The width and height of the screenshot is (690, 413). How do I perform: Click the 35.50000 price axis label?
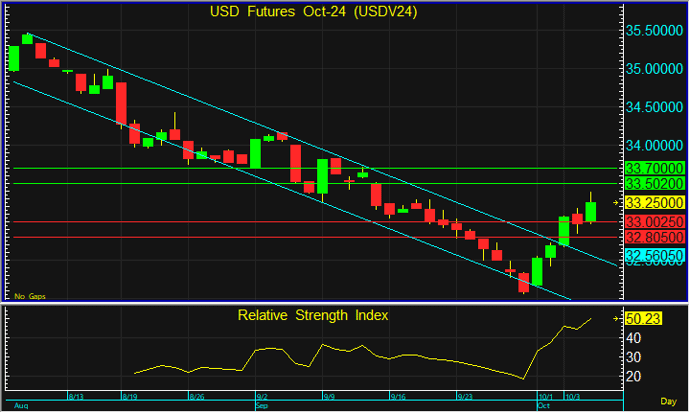[654, 31]
